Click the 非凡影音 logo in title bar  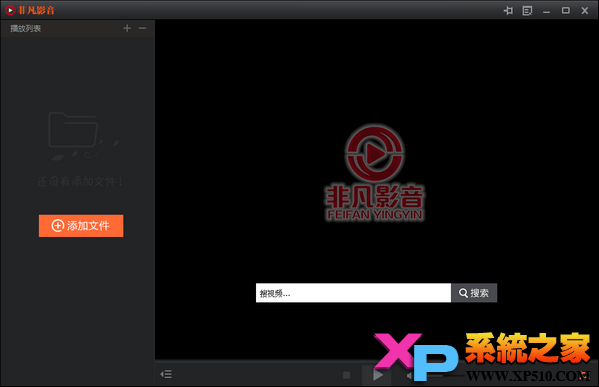30,10
